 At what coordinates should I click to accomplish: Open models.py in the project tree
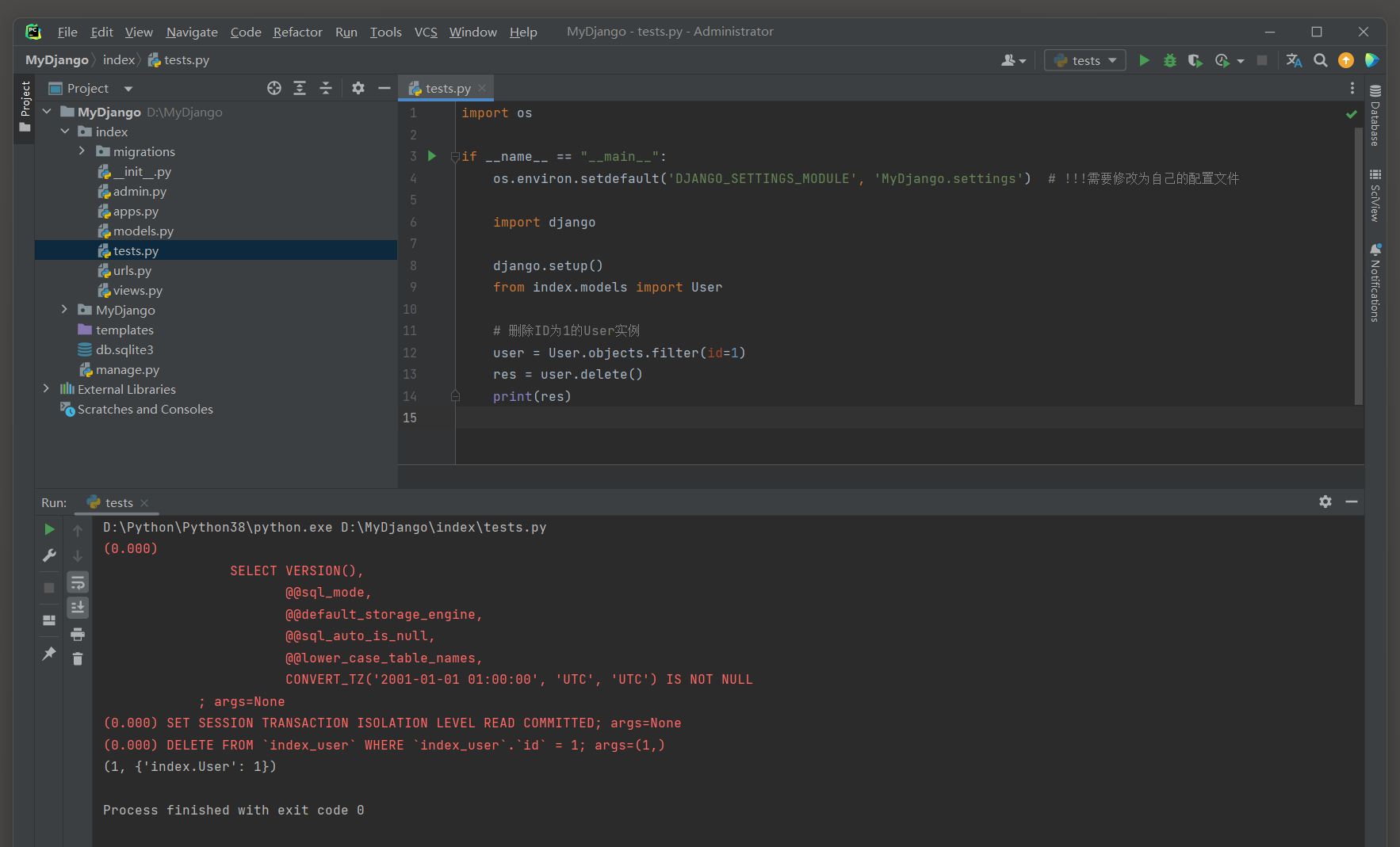point(143,231)
